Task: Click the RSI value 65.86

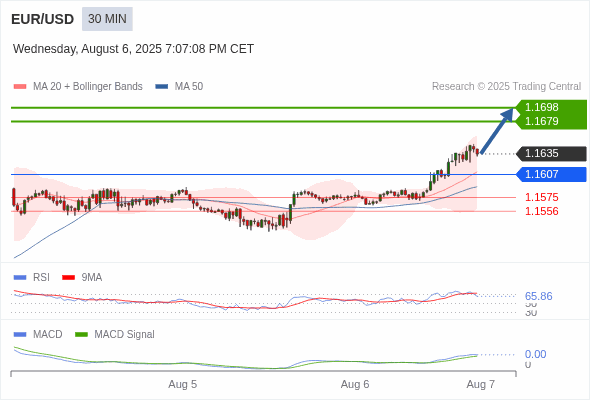Action: click(538, 296)
